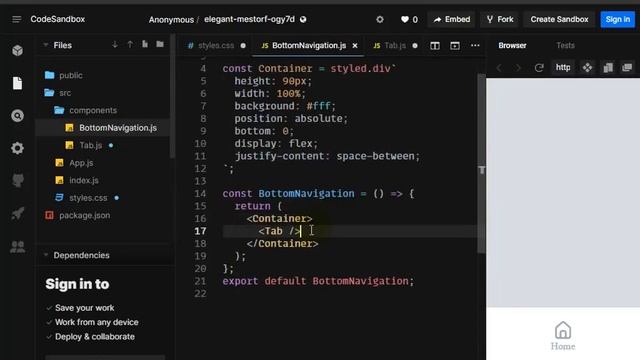Image resolution: width=640 pixels, height=360 pixels.
Task: Click the 'justify-content: space-between;' code line
Action: pos(327,156)
